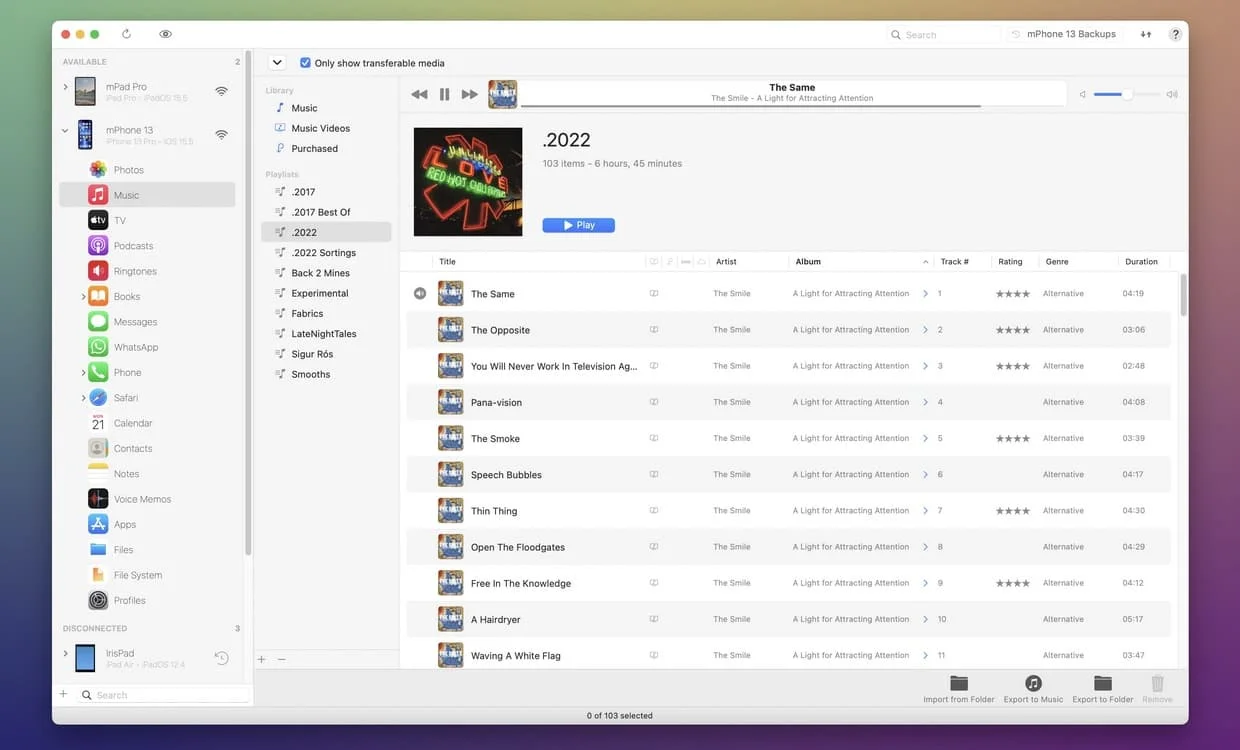1240x750 pixels.
Task: Click the remove playlist minus button
Action: tap(281, 659)
